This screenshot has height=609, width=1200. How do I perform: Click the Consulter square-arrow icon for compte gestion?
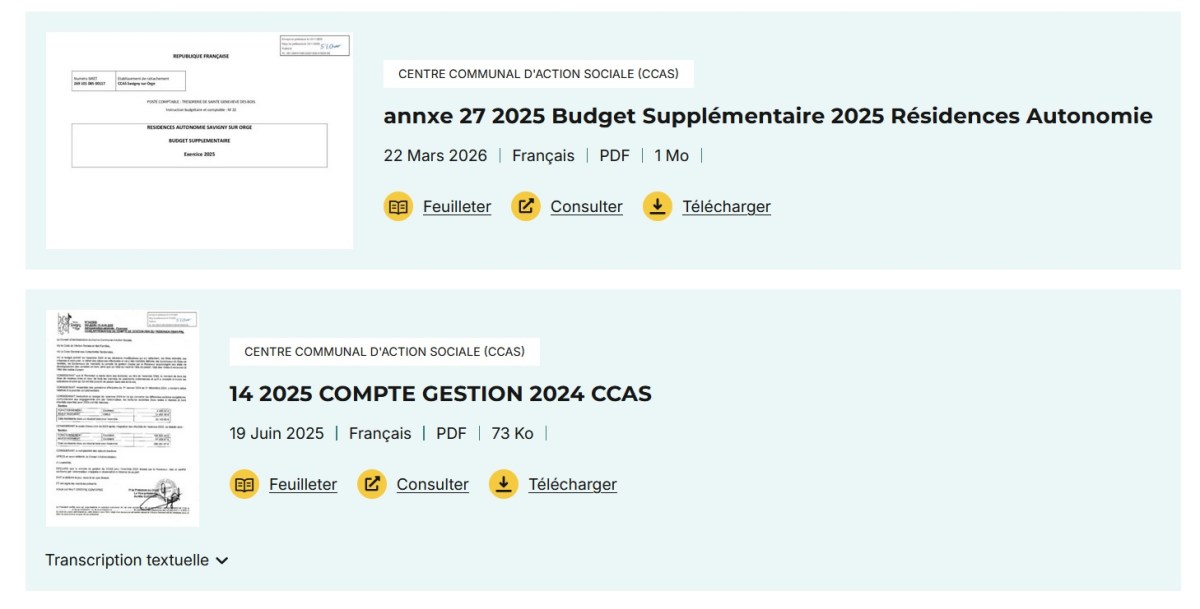click(372, 483)
